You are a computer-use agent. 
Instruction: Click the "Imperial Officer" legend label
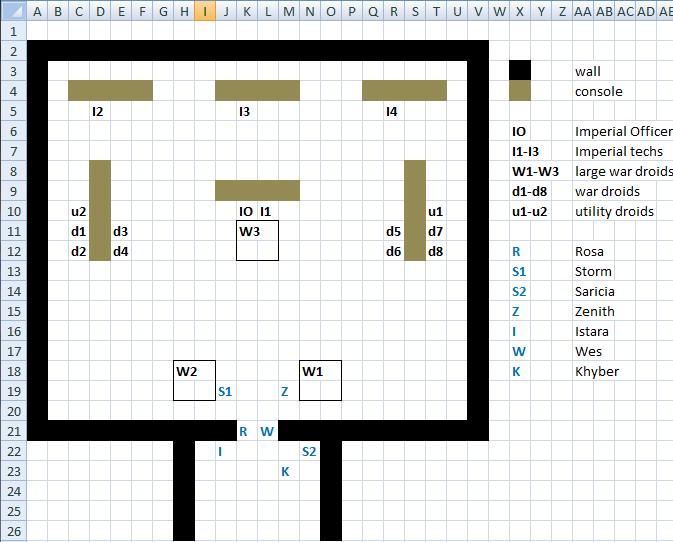coord(624,132)
